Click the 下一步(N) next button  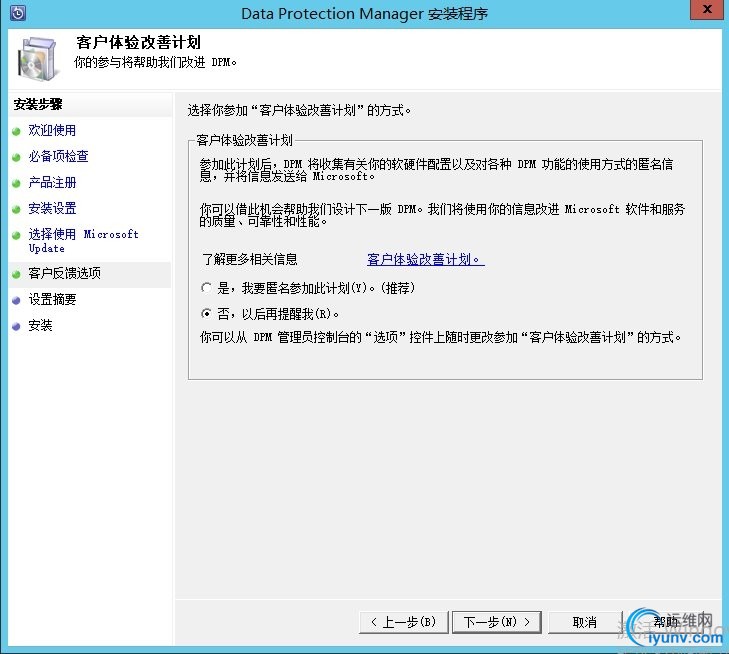pyautogui.click(x=497, y=622)
